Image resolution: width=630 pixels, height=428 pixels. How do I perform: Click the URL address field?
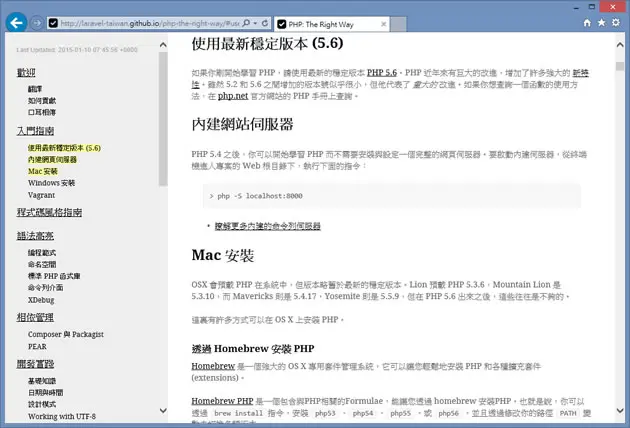(x=149, y=23)
